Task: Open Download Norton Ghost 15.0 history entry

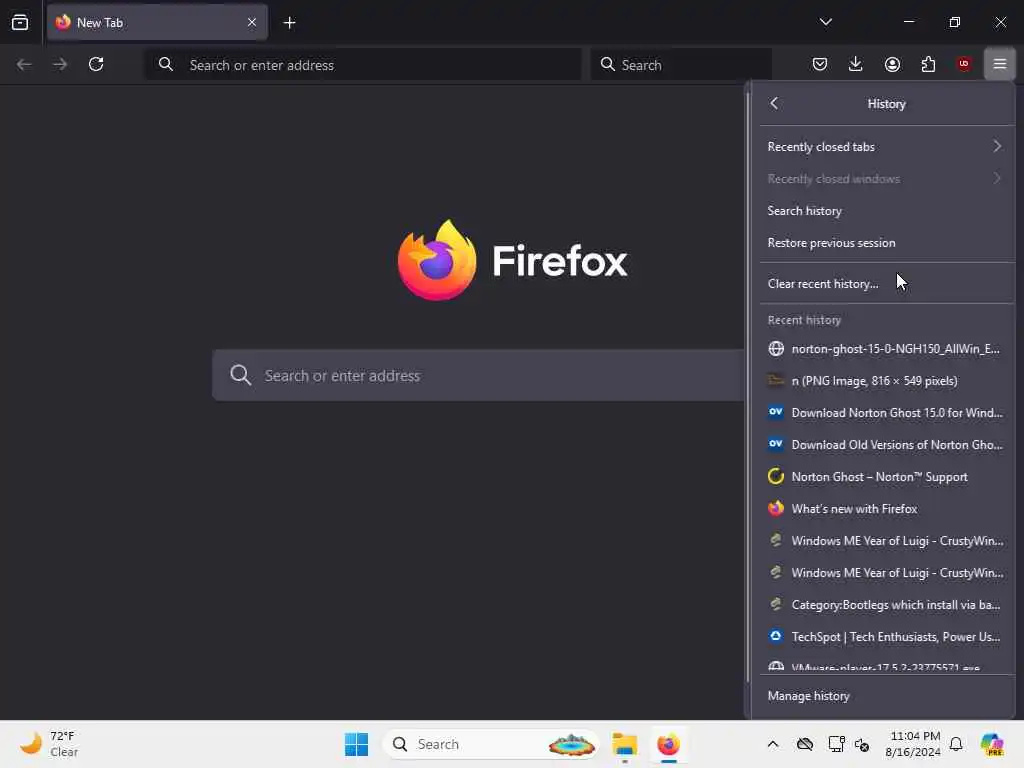Action: coord(886,413)
